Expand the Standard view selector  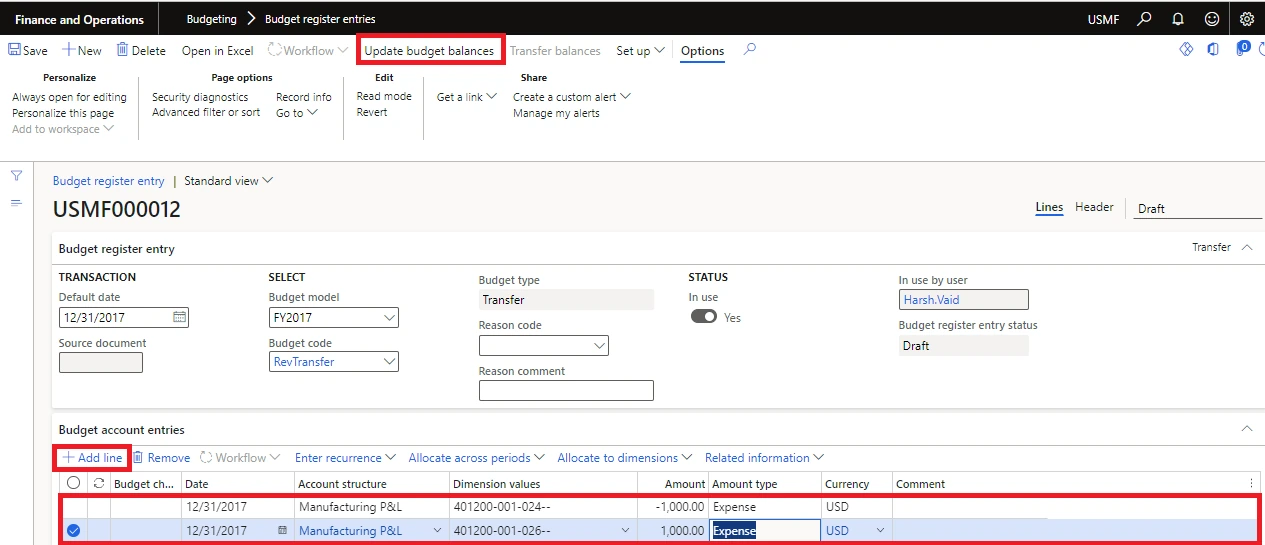click(x=229, y=181)
